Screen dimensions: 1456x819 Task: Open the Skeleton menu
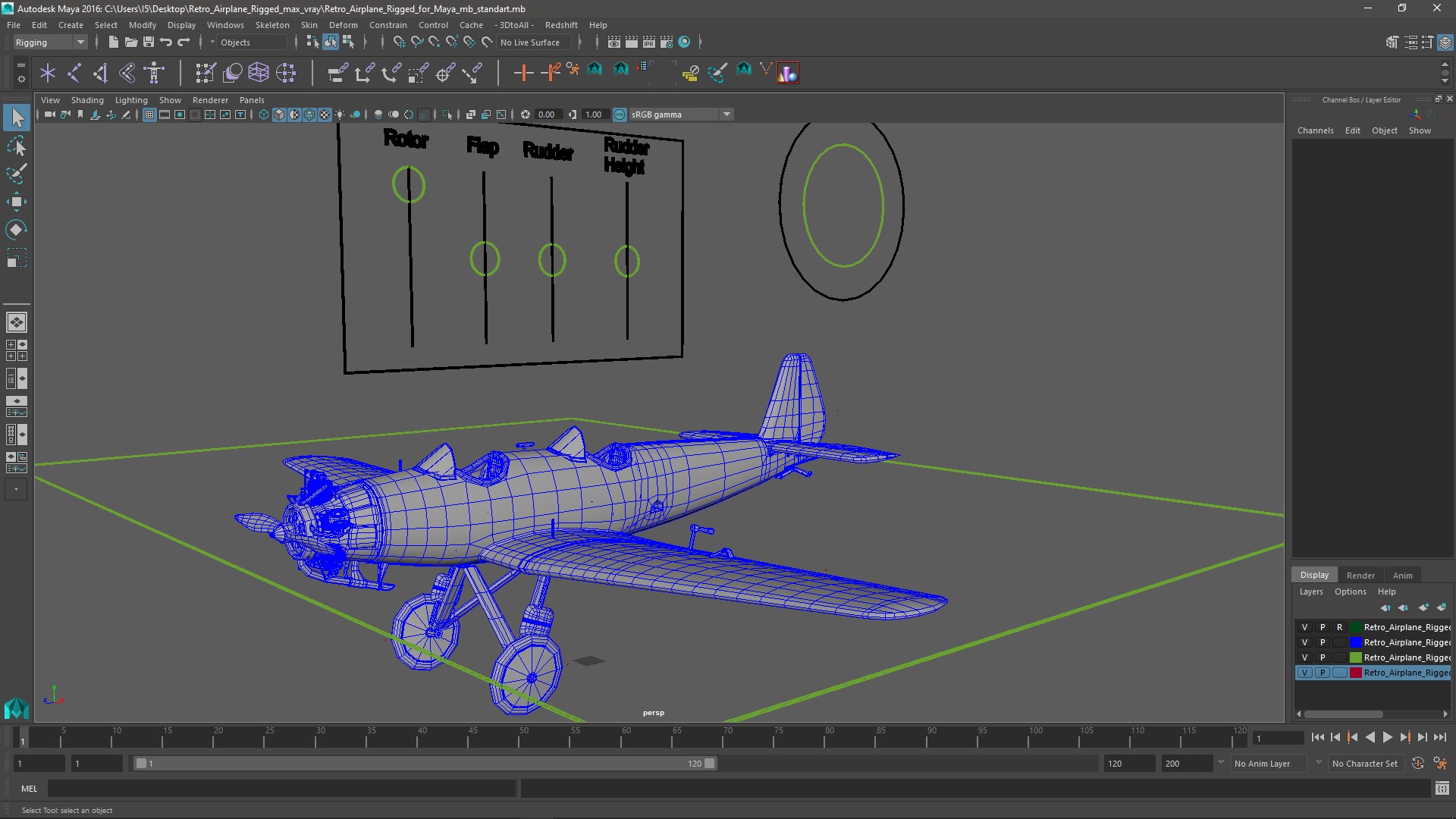click(271, 25)
